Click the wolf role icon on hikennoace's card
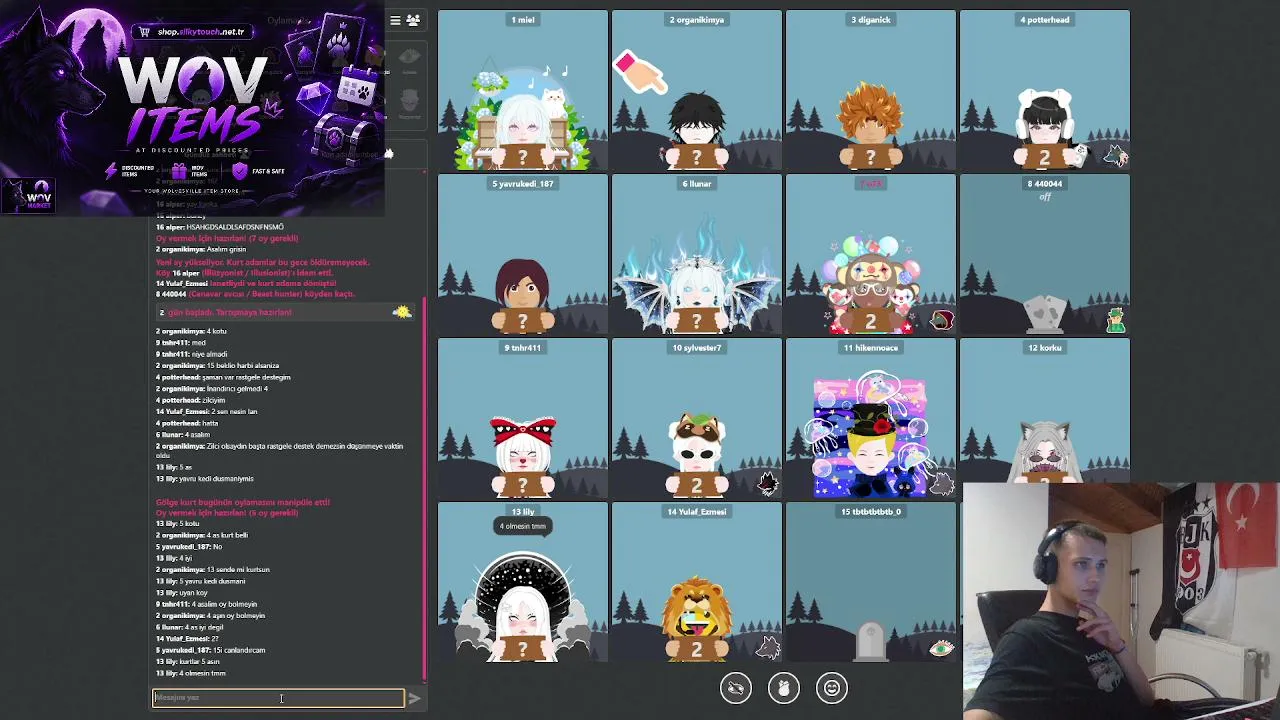This screenshot has height=720, width=1280. coord(941,484)
